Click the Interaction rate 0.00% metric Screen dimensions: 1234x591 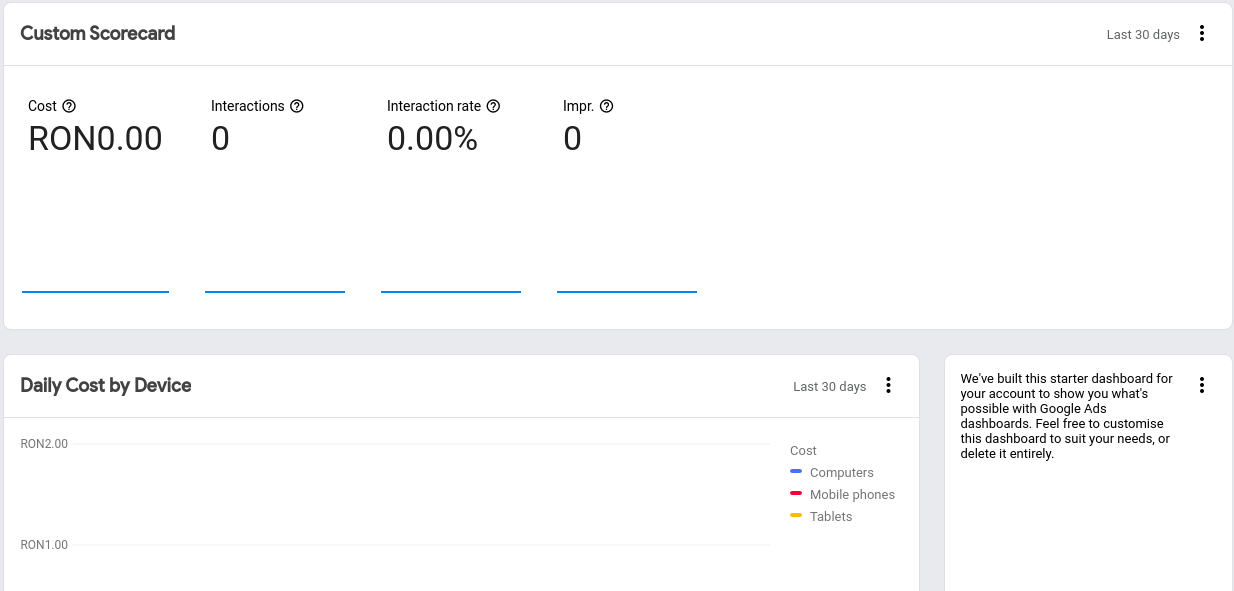[432, 138]
